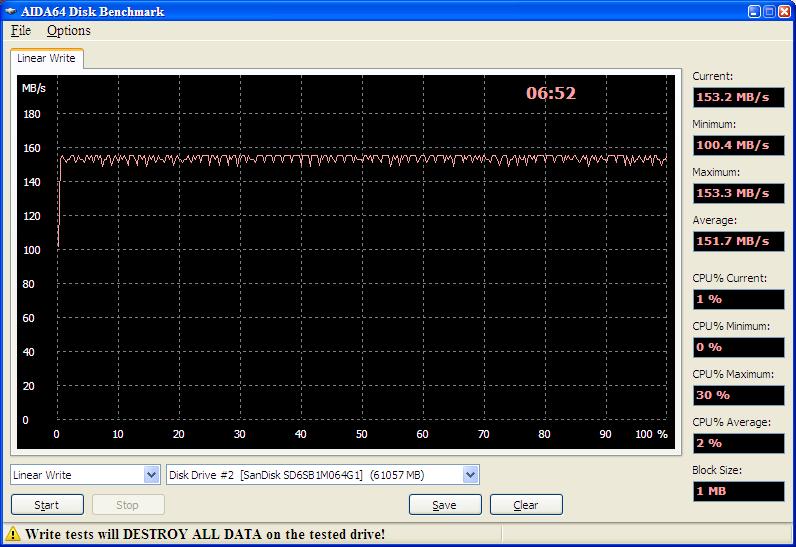The width and height of the screenshot is (796, 547).
Task: Click the Current speed value 153.2 MB/s
Action: [739, 97]
